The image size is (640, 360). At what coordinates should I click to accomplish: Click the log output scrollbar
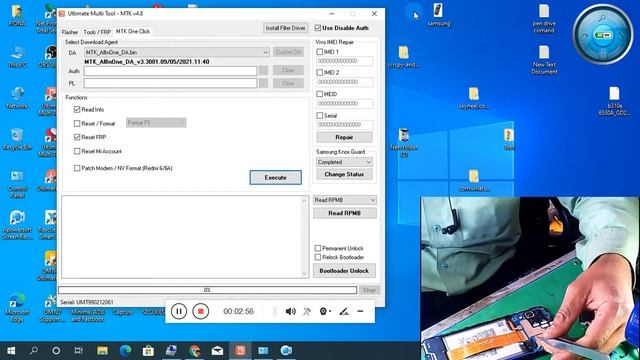coord(304,237)
